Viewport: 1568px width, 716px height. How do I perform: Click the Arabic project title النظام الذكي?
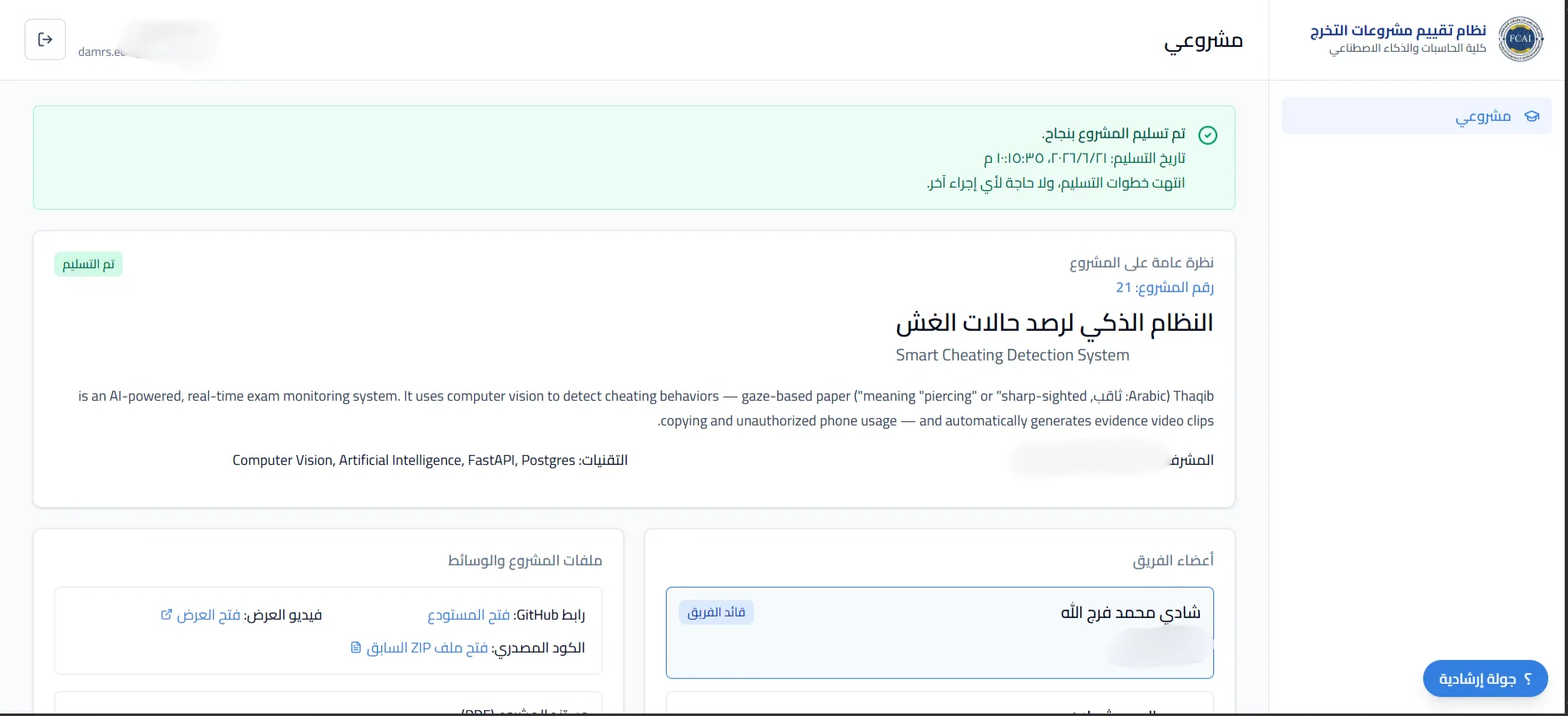click(1054, 323)
